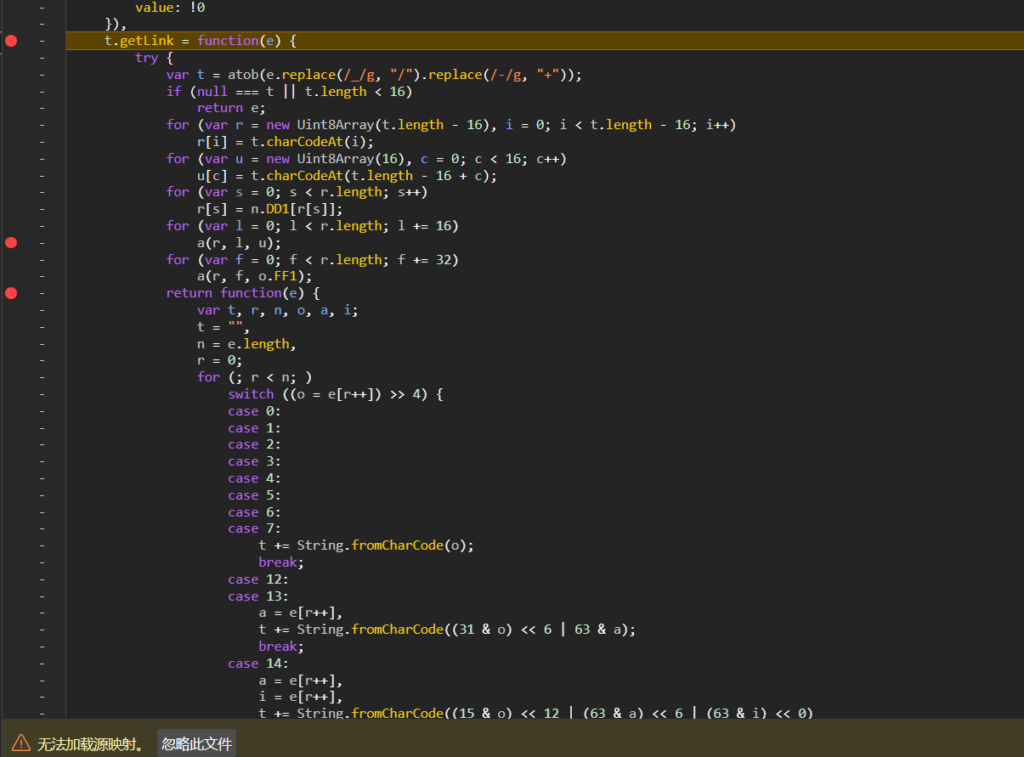Click the 'a(r, l, u);' call
The height and width of the screenshot is (757, 1024).
point(239,243)
